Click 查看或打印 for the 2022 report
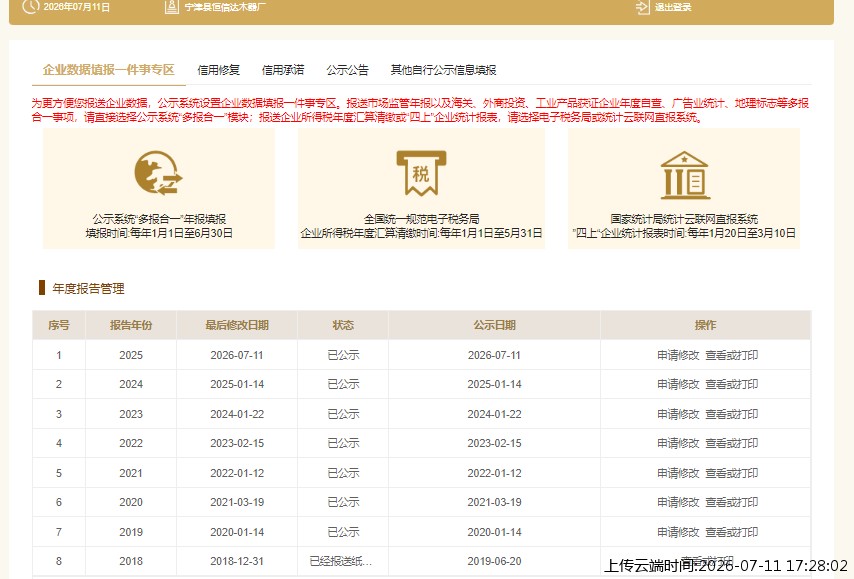Viewport: 854px width, 579px height. (731, 443)
